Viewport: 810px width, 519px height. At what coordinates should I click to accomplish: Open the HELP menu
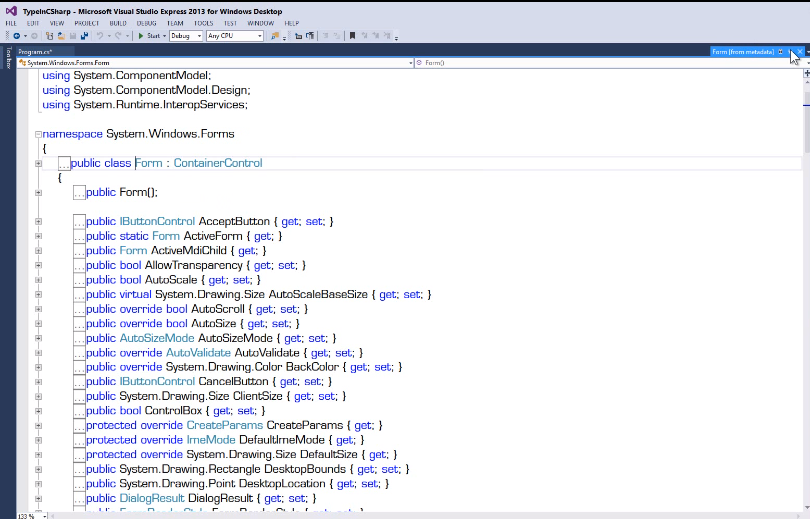tap(292, 23)
